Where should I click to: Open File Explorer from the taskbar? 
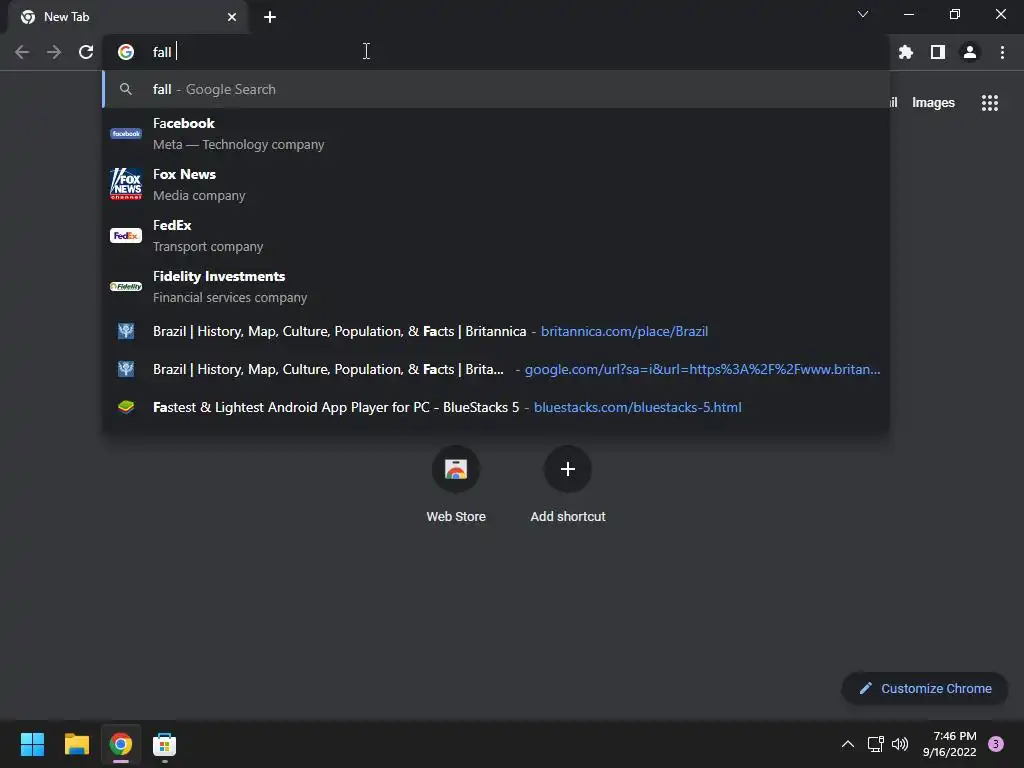click(76, 744)
